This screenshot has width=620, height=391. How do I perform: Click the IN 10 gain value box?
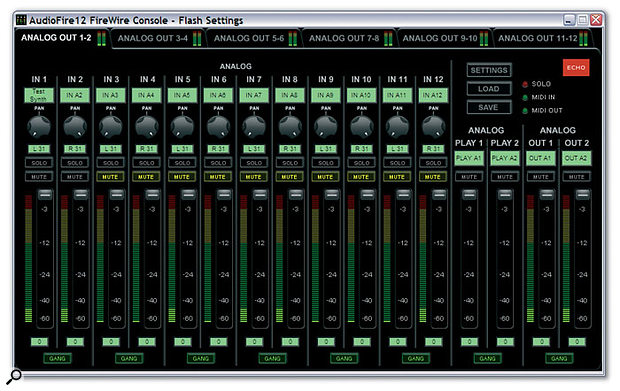362,342
